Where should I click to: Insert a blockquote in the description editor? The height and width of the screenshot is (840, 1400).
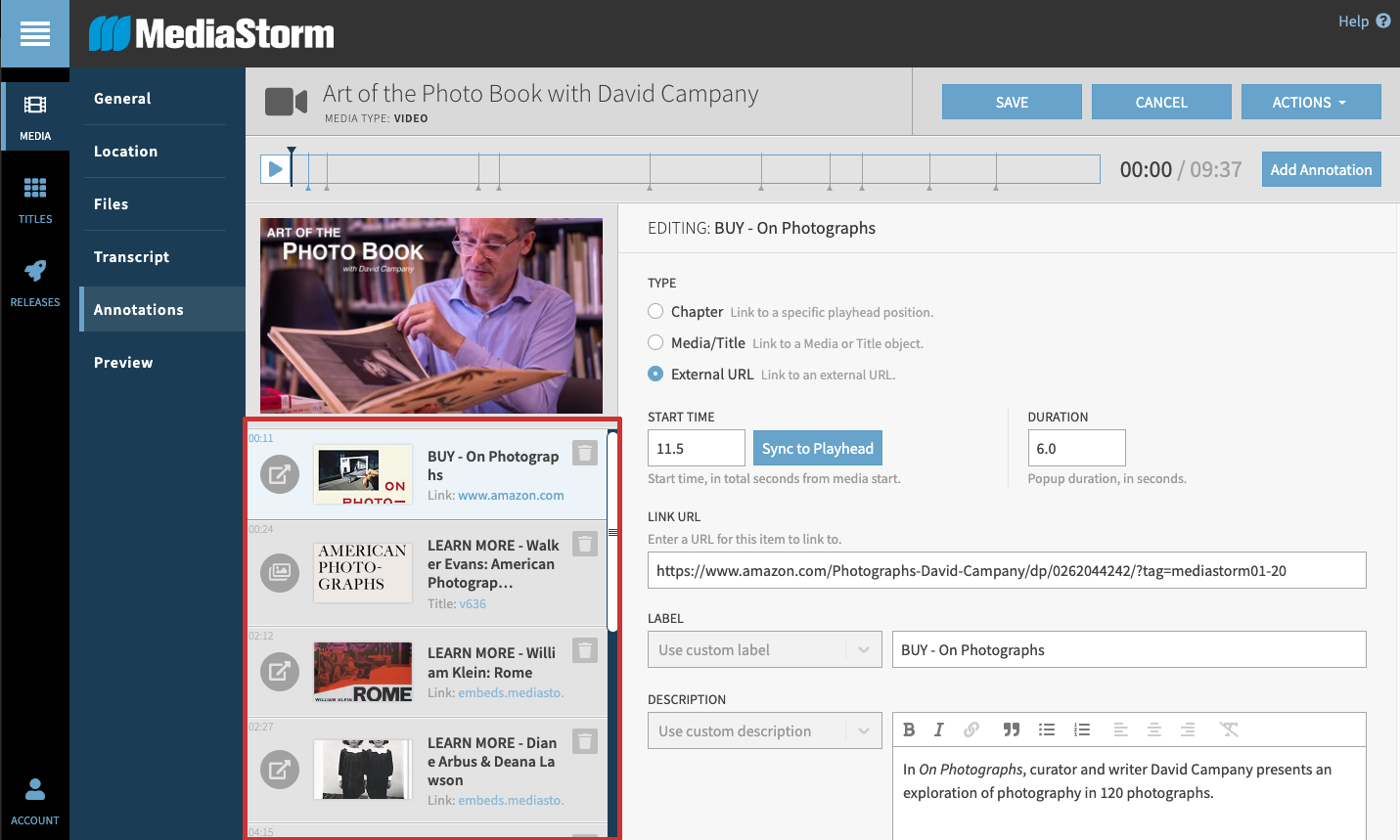tap(1012, 729)
